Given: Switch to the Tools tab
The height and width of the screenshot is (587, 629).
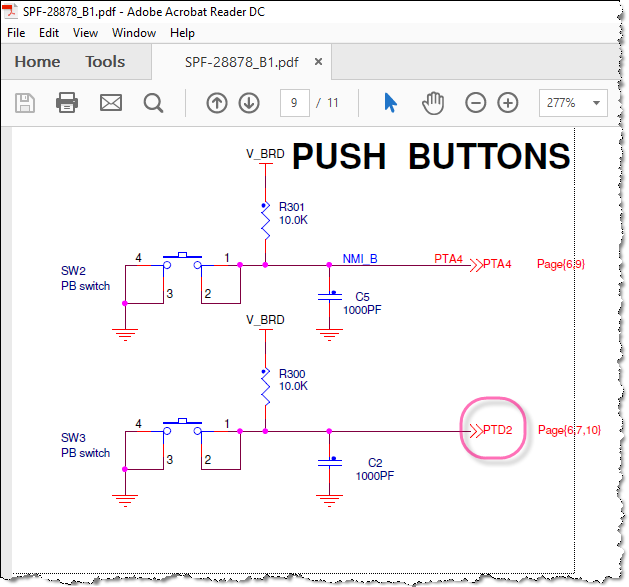Looking at the screenshot, I should click(x=105, y=62).
